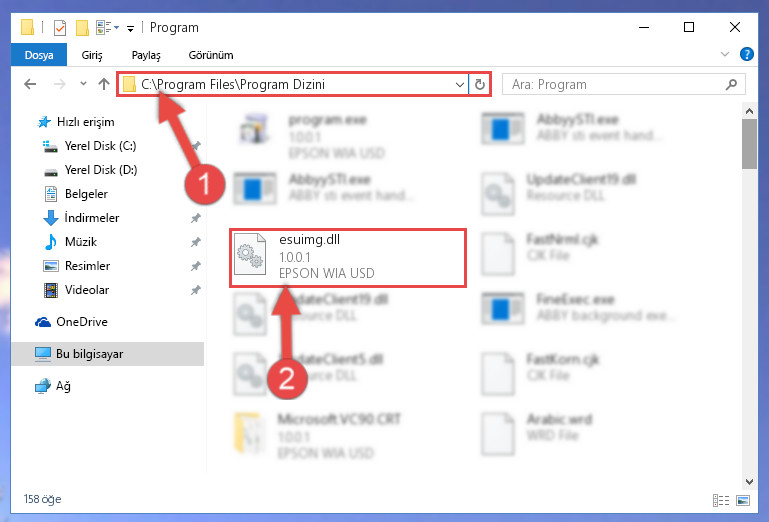769x522 pixels.
Task: Open the Customize Quick Access Toolbar dropdown
Action: point(130,28)
